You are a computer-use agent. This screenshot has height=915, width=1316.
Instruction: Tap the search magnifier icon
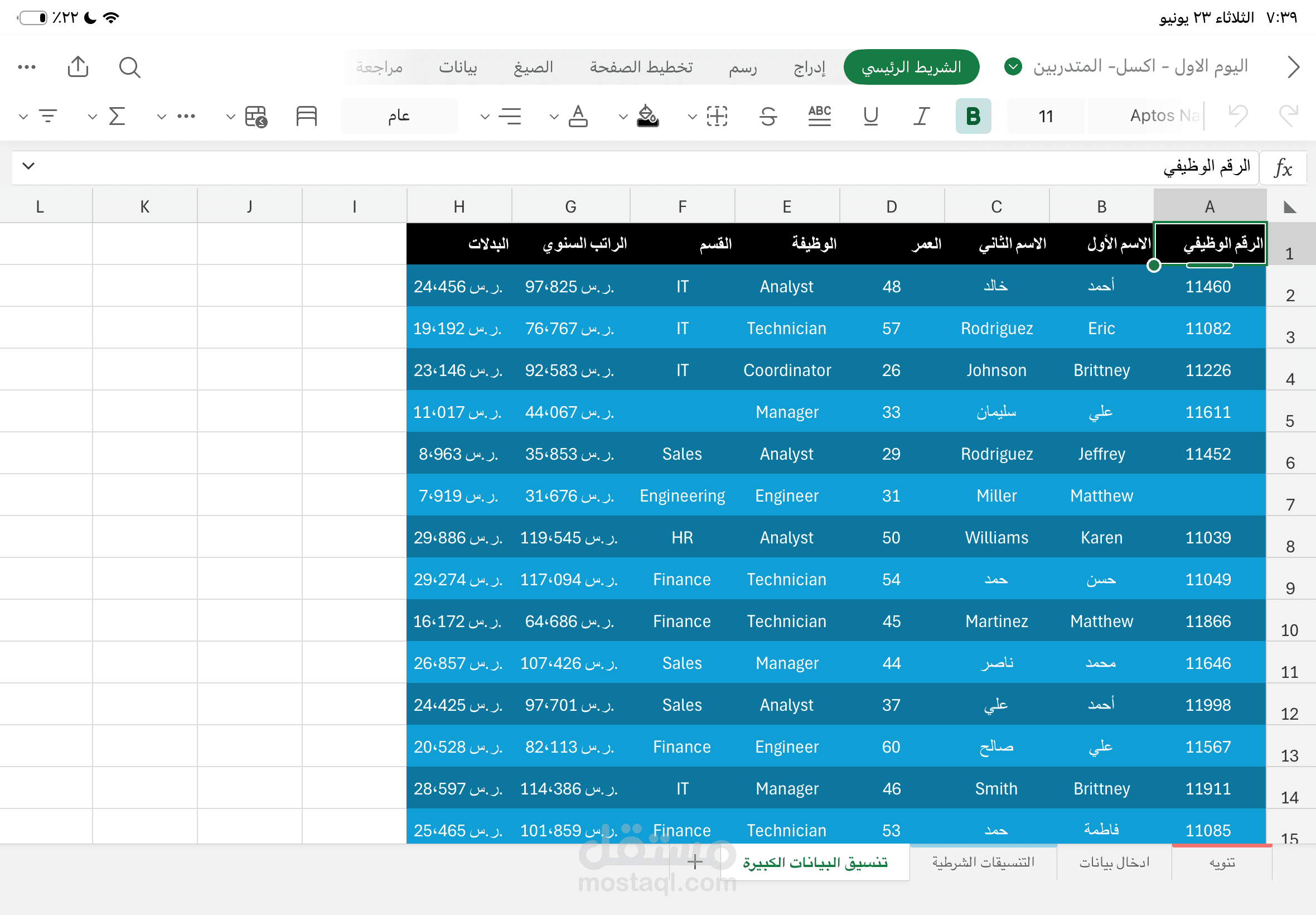click(129, 67)
